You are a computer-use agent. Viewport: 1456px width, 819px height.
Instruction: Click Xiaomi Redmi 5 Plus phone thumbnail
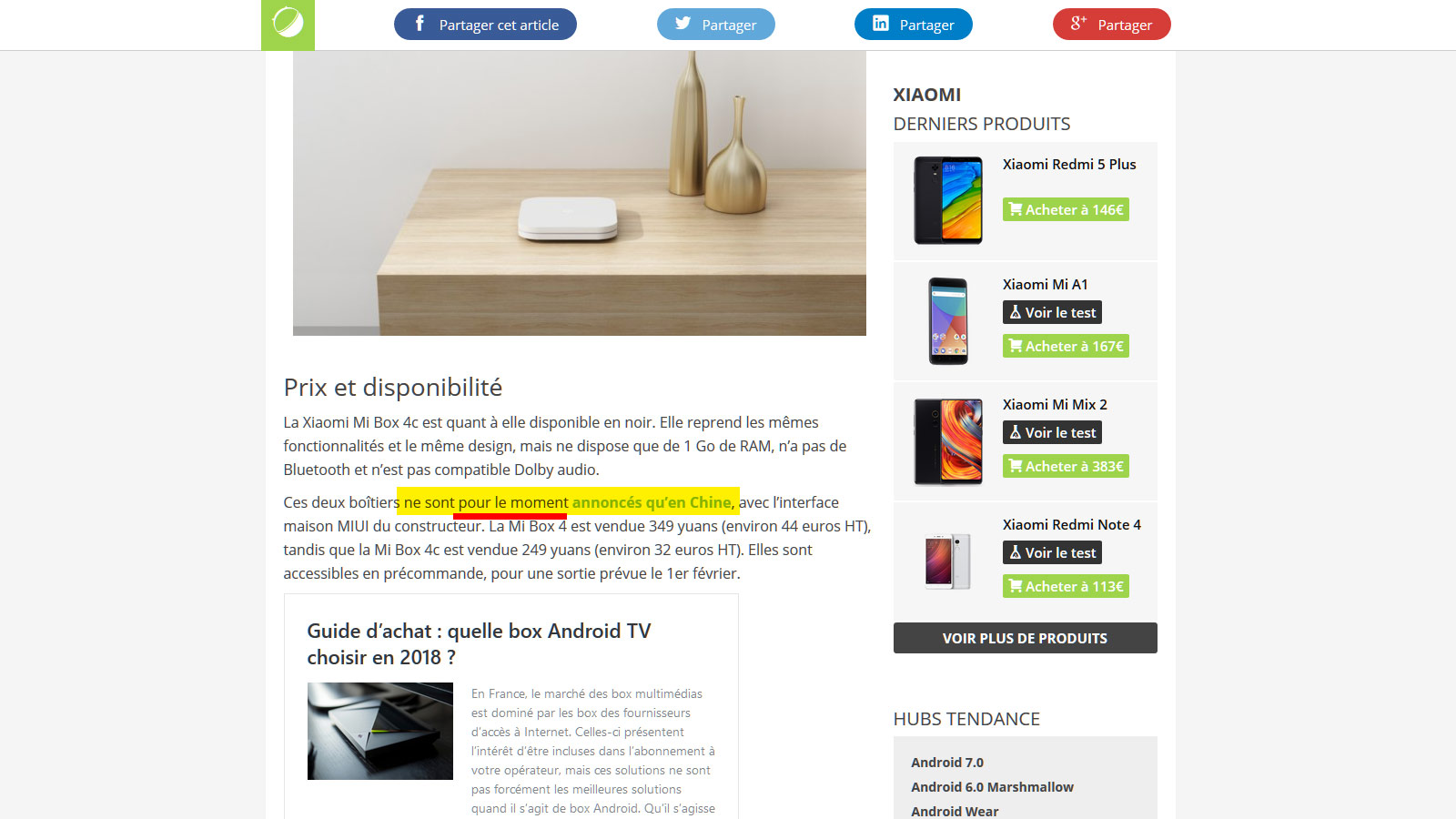click(x=948, y=200)
